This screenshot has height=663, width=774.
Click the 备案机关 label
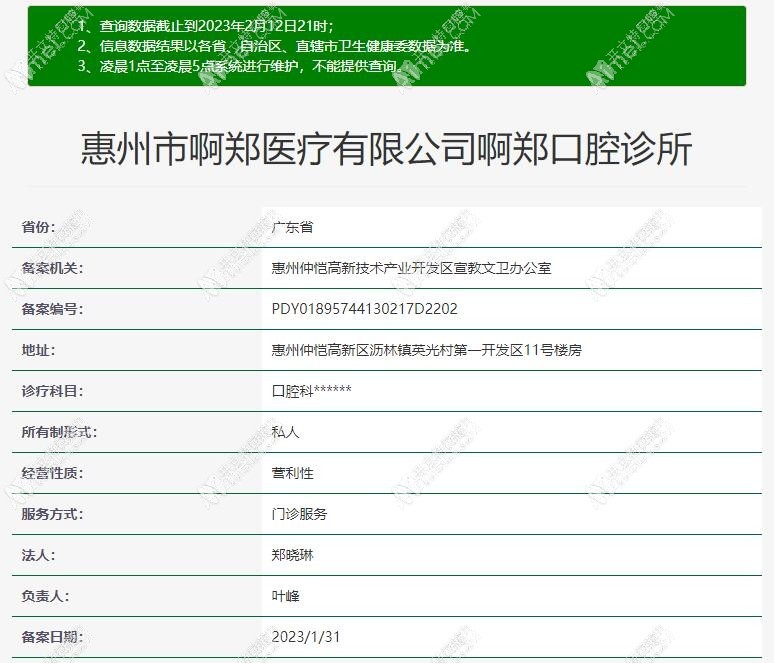[52, 268]
